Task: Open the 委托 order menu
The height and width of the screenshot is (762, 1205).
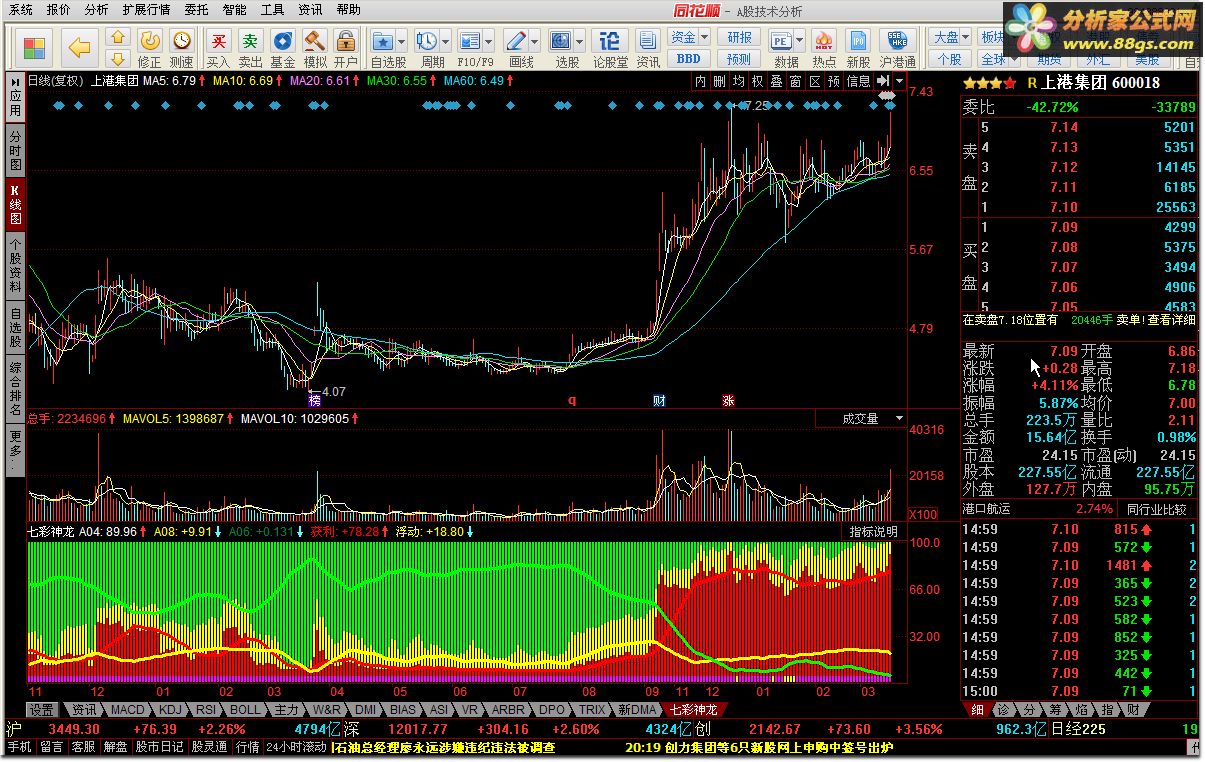Action: coord(197,10)
